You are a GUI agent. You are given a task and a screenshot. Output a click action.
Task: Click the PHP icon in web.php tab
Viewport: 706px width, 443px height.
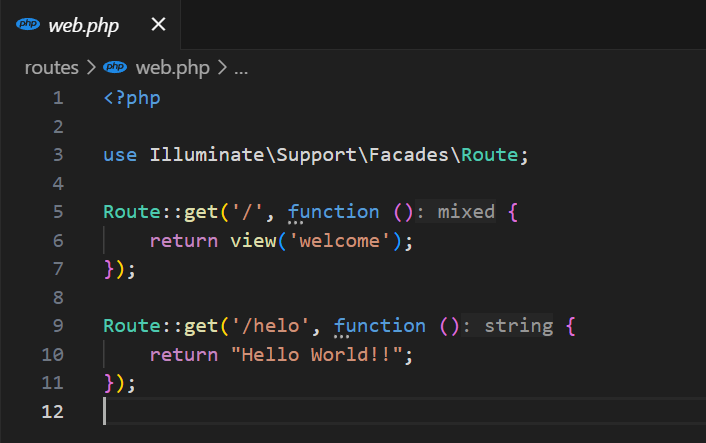(x=28, y=26)
